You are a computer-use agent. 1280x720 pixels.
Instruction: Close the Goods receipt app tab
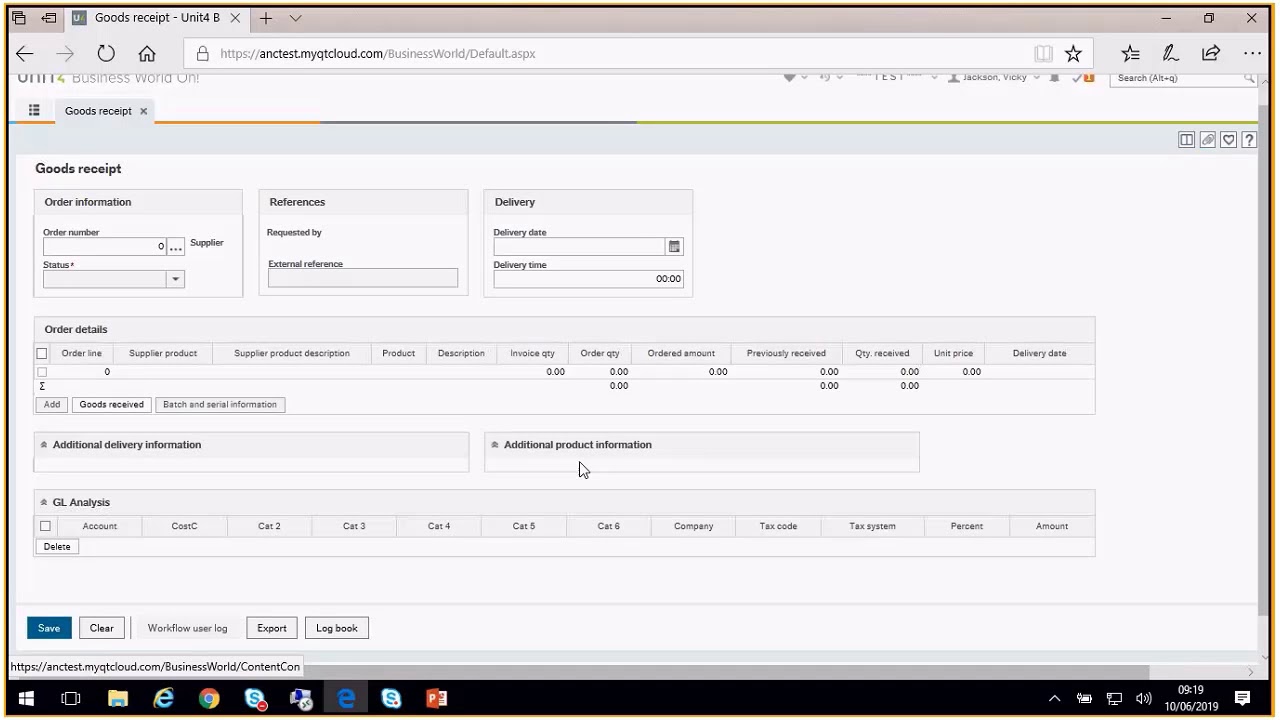pos(143,111)
